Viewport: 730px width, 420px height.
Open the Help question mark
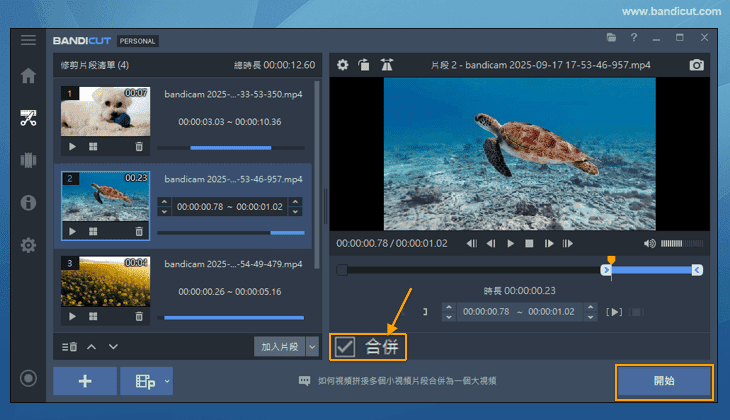[634, 38]
